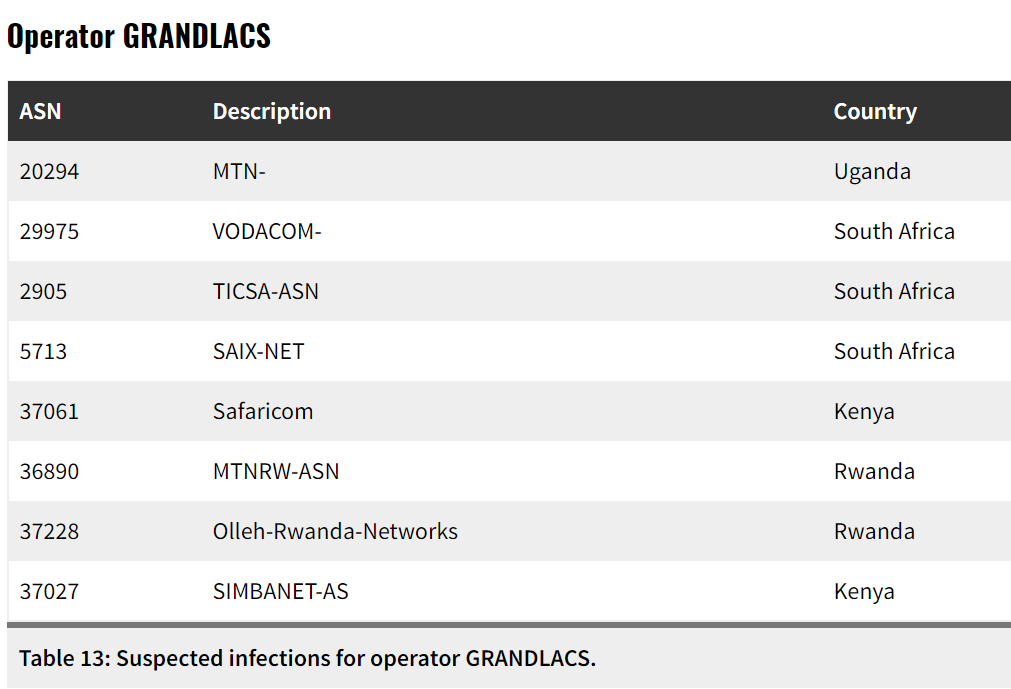
Task: Select ASN 2905 in the table
Action: 43,291
